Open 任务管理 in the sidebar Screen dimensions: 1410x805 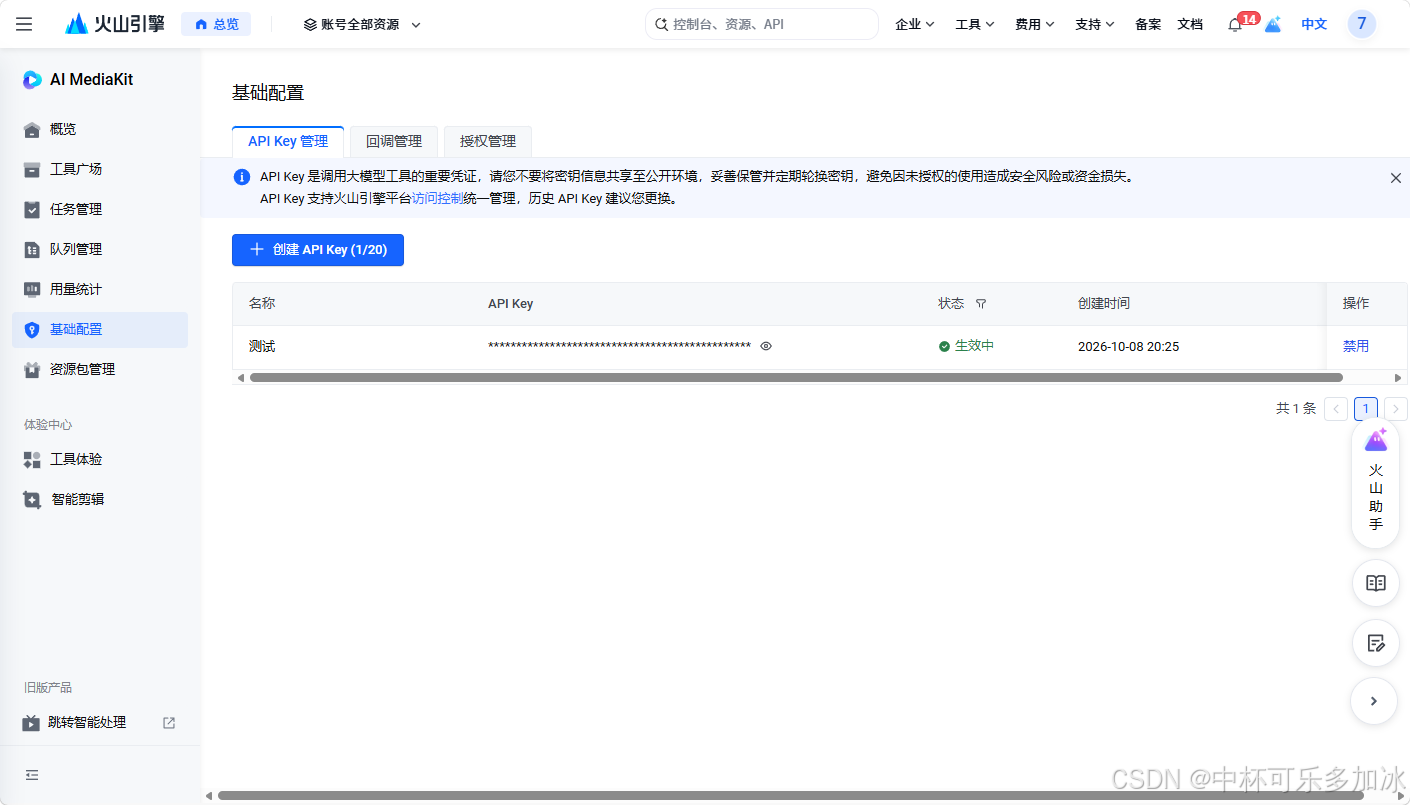coord(100,209)
